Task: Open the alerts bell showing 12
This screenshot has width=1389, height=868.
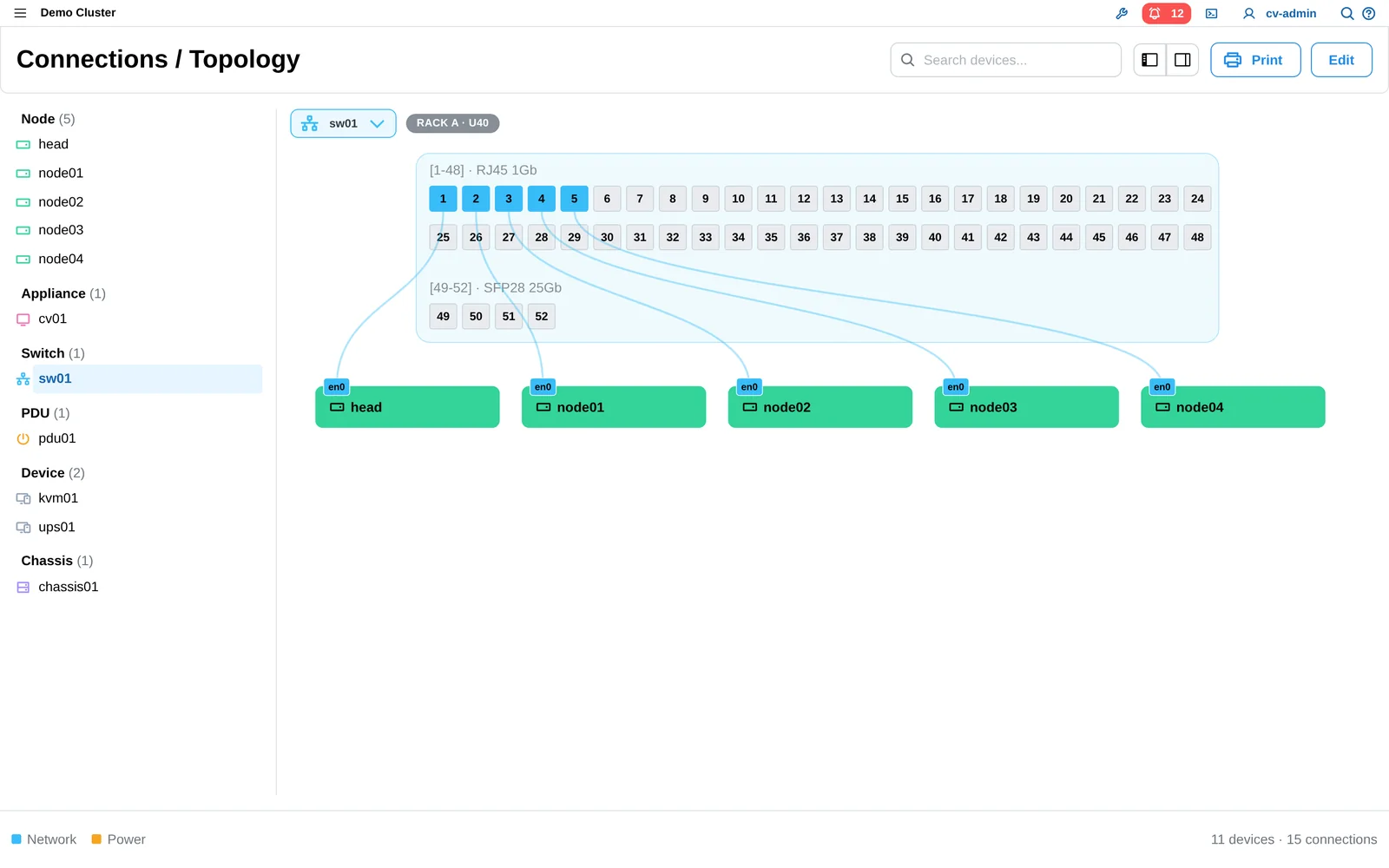Action: [1166, 13]
